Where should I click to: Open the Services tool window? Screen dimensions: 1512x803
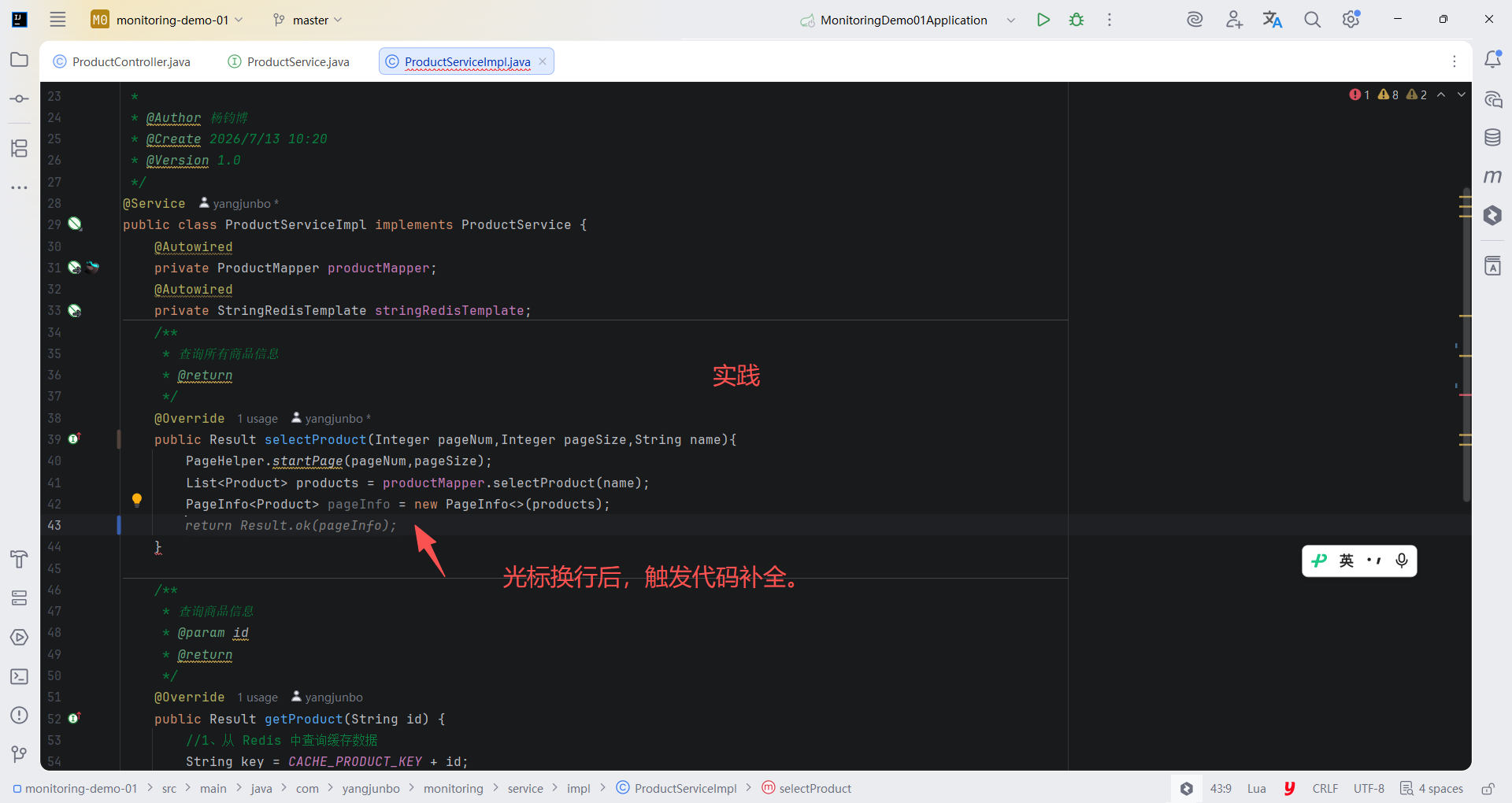[x=20, y=598]
